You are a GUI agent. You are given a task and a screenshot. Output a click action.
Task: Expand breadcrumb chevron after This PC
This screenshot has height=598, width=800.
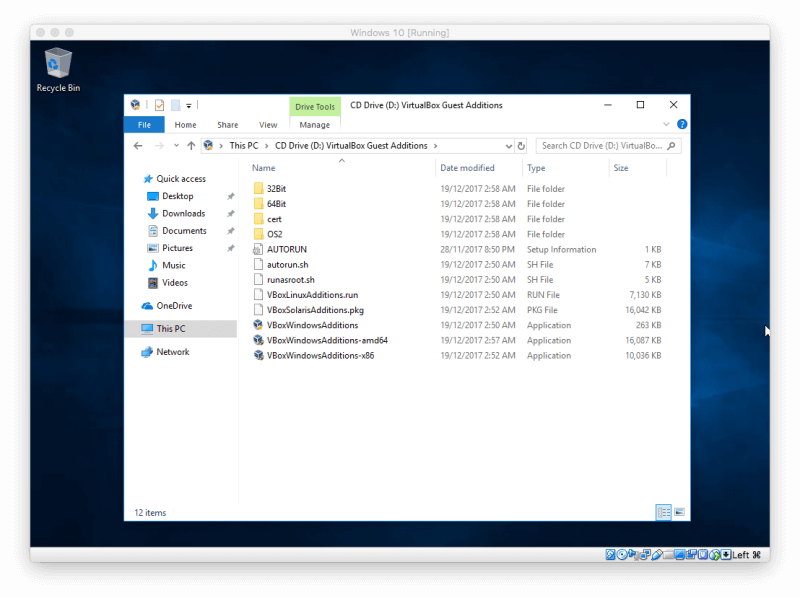click(266, 146)
